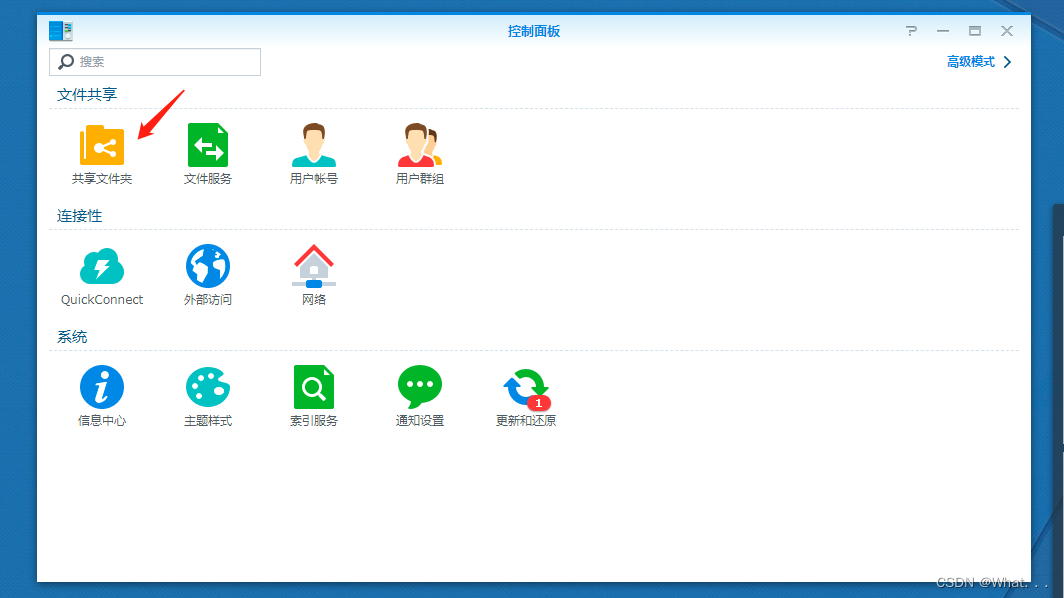Switch to 高级模式 advanced mode
Viewport: 1064px width, 598px height.
click(971, 61)
